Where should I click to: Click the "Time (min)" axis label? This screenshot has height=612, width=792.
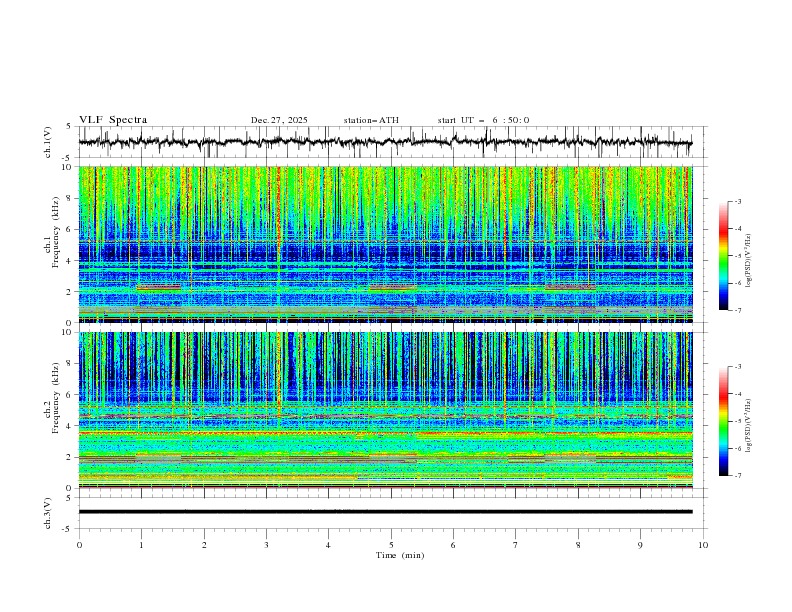point(400,555)
